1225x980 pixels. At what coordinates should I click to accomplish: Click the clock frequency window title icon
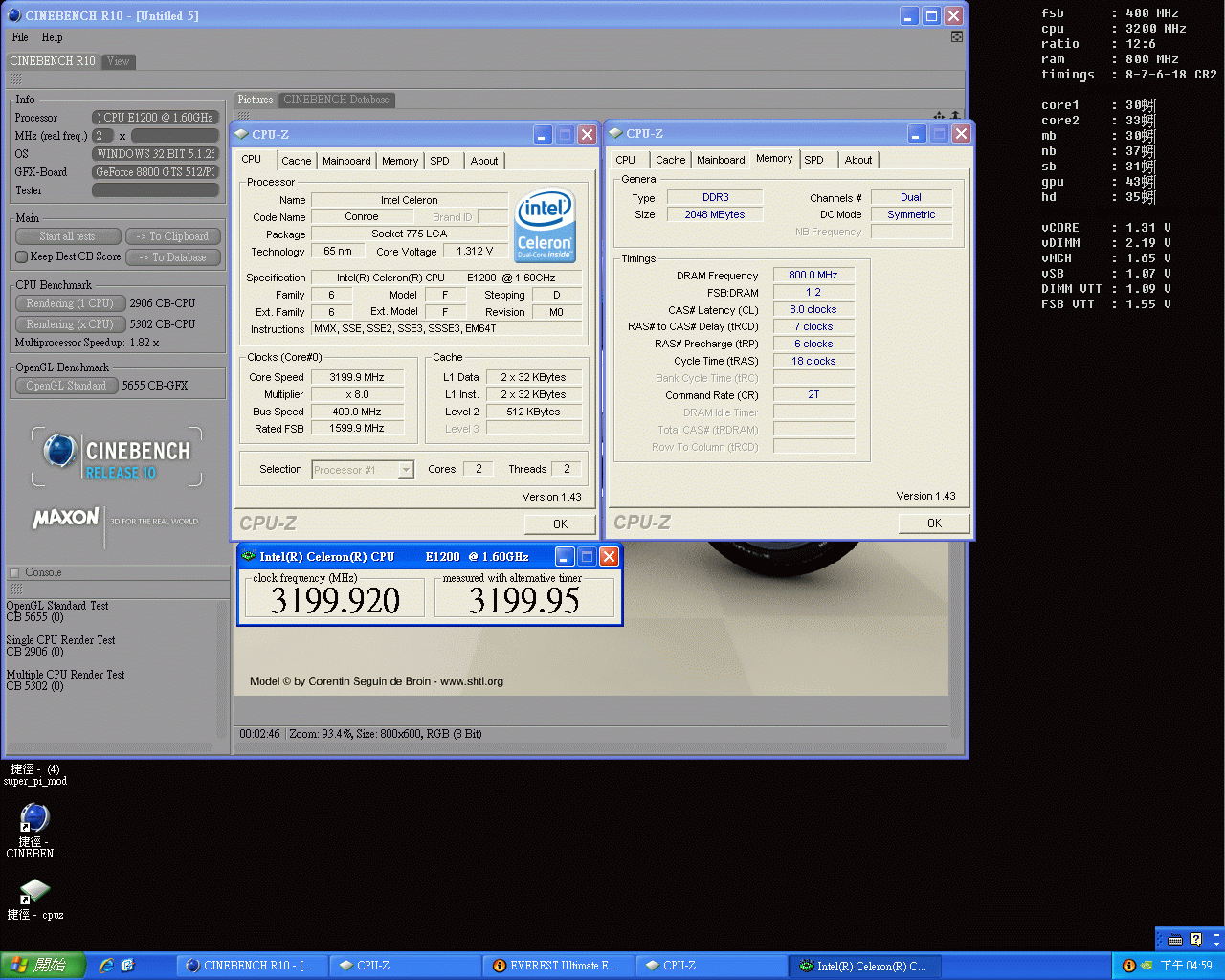(249, 556)
